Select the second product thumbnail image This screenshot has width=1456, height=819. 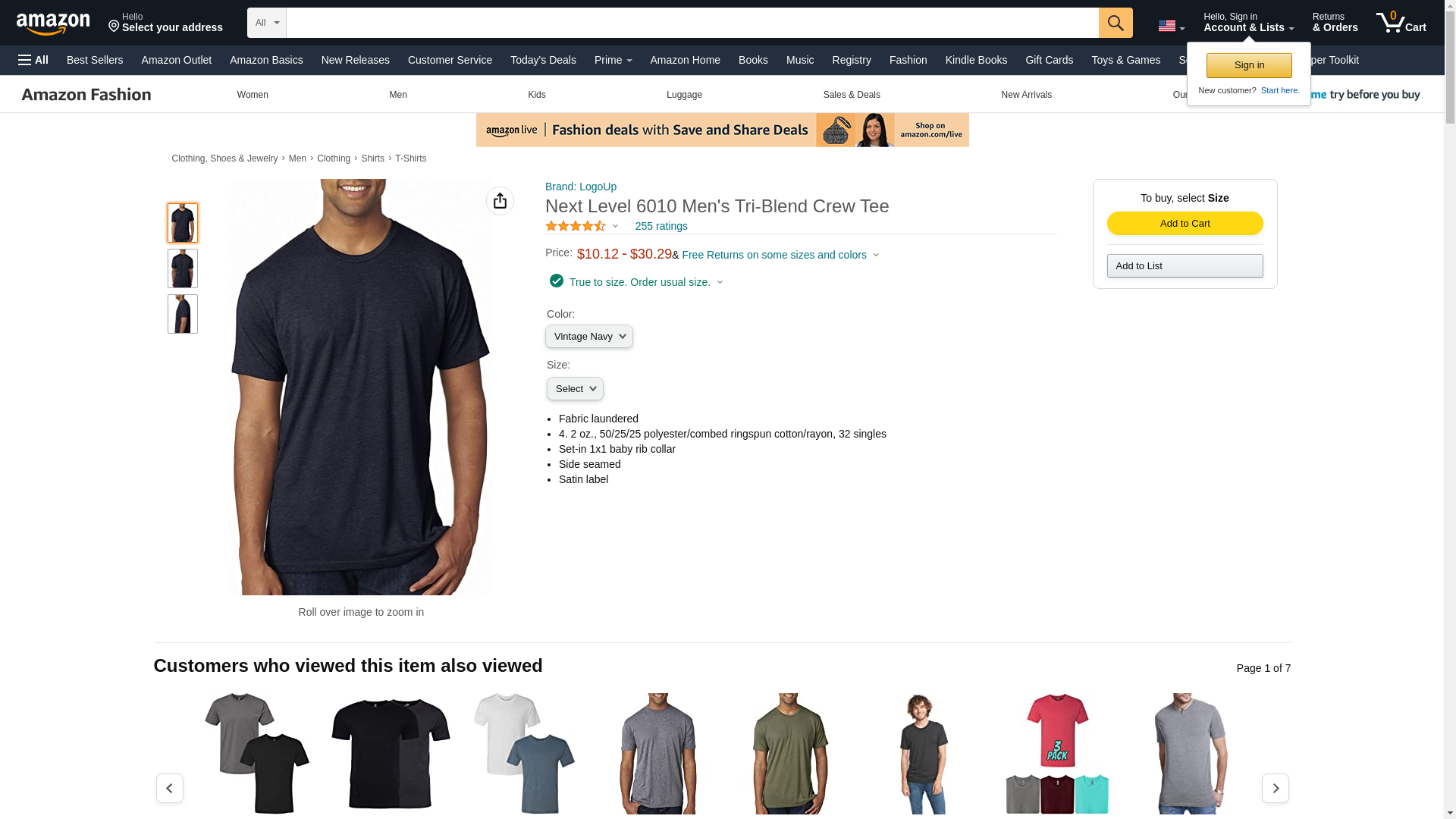pyautogui.click(x=183, y=268)
